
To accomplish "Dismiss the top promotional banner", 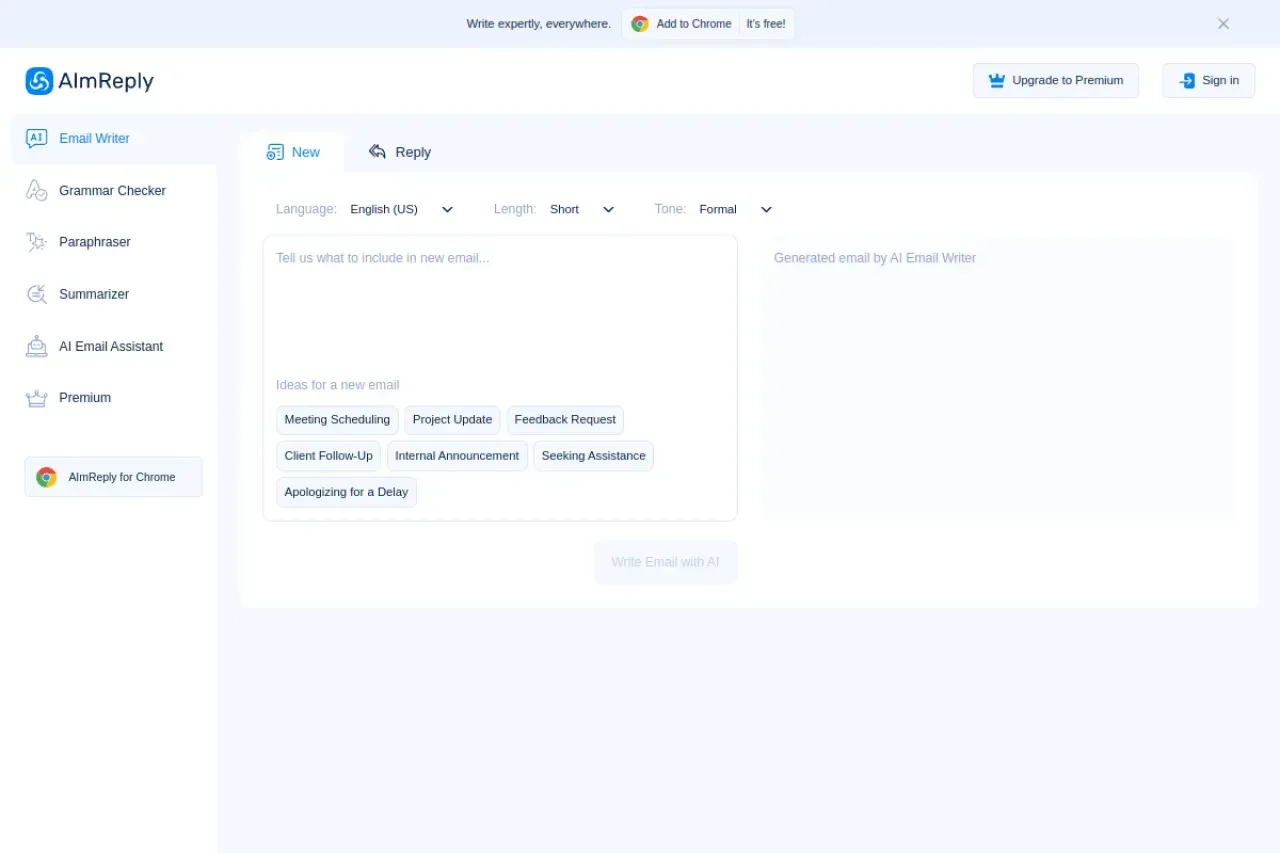I will point(1223,24).
